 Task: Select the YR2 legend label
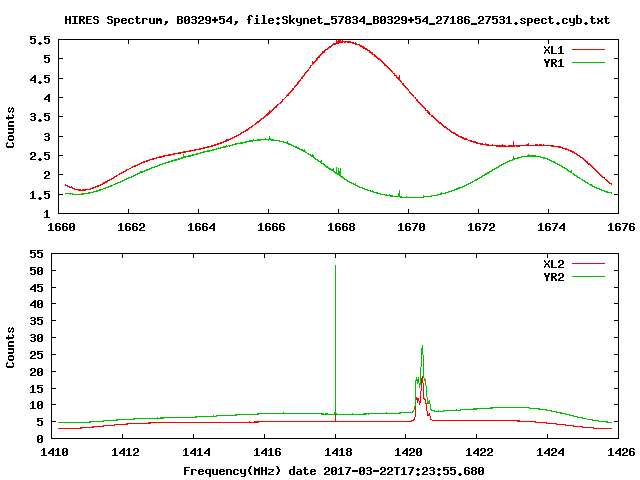554,277
